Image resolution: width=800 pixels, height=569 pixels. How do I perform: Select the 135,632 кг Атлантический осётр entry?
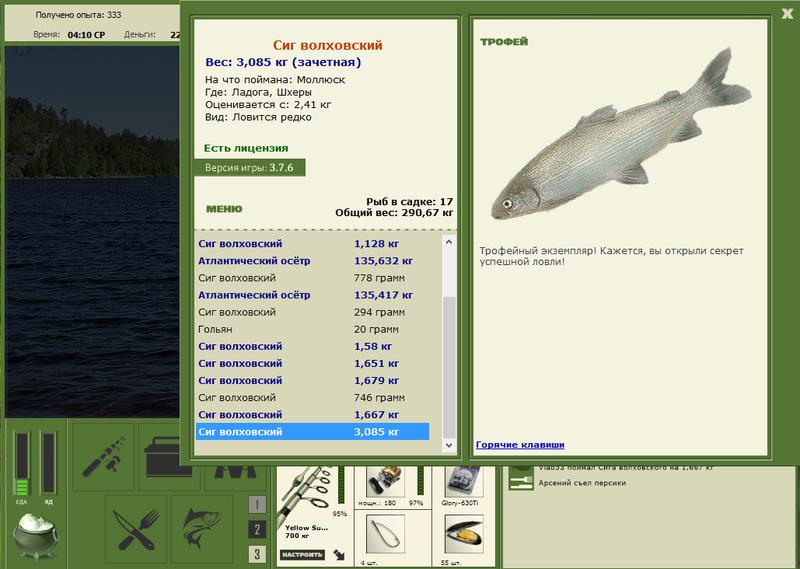312,261
